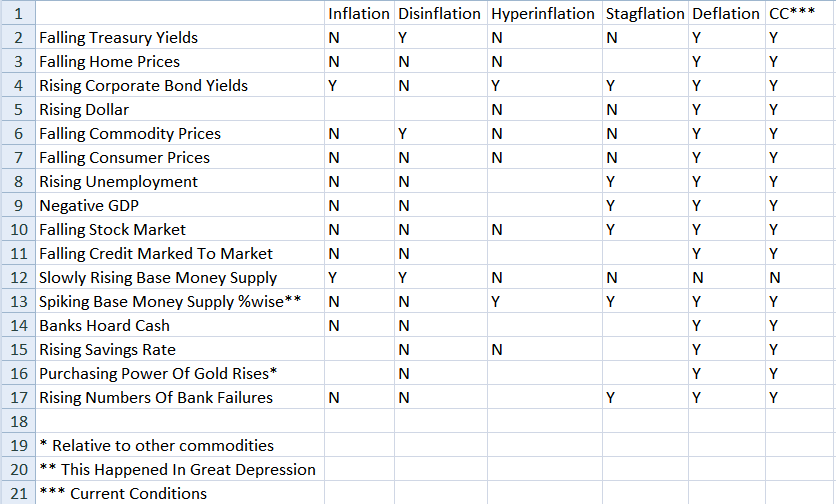Click the '** This Happened In Great Depression' note
Screen dimensions: 836x504
coord(177,470)
